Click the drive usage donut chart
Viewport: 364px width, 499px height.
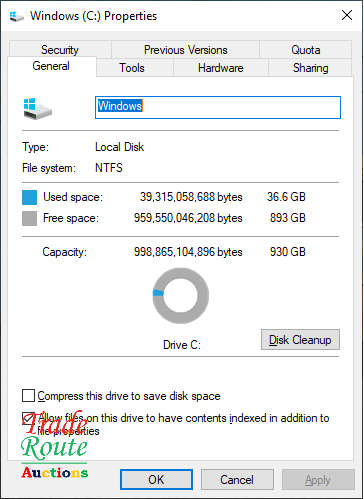pyautogui.click(x=181, y=296)
